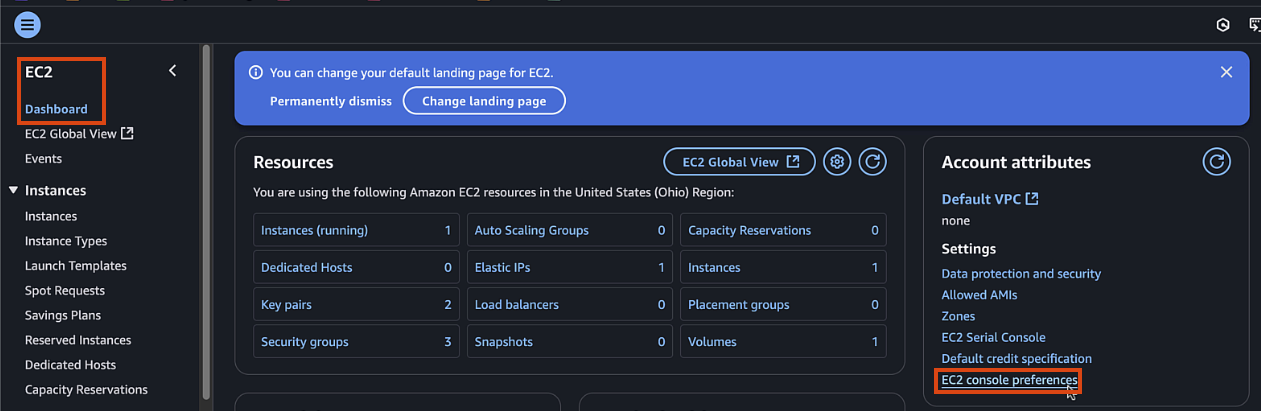
Task: Open the Instances (running) resource tile
Action: [356, 230]
